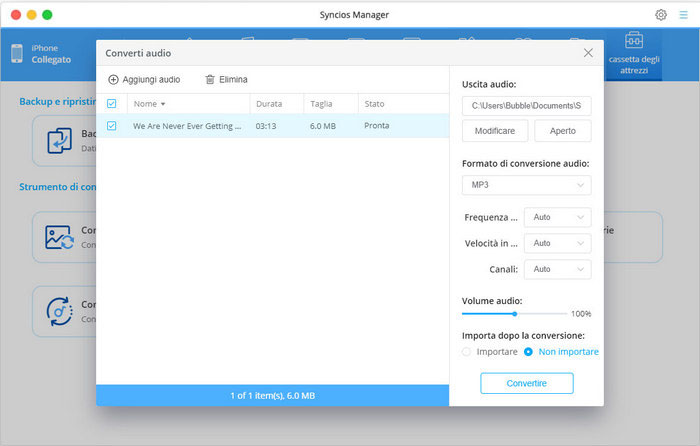Viewport: 700px width, 446px height.
Task: Click the Aggiungi audio label
Action: [x=151, y=79]
